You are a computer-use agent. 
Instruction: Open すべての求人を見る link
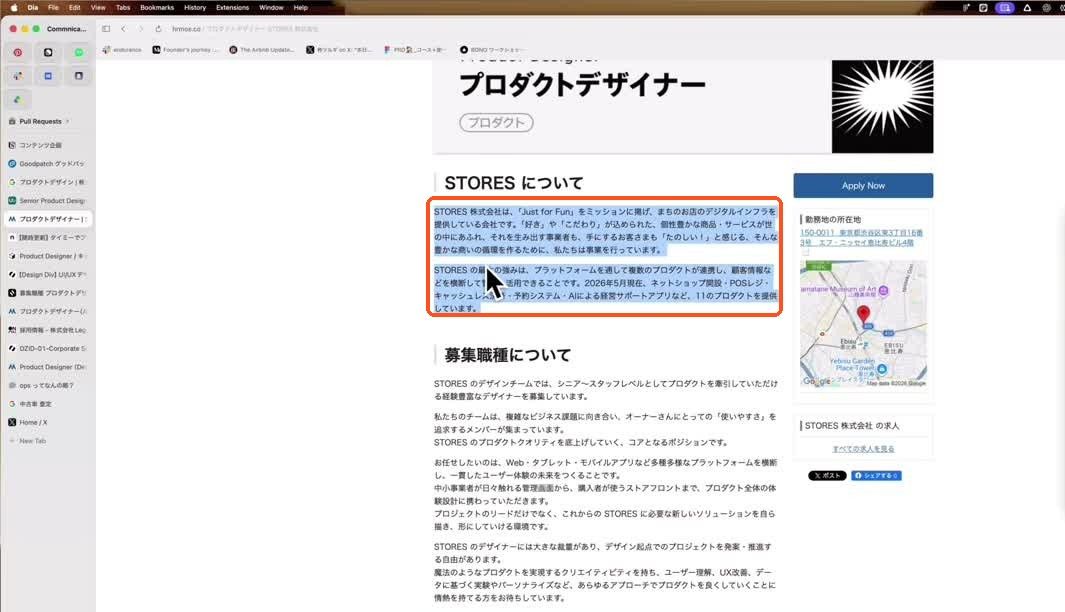[x=863, y=449]
